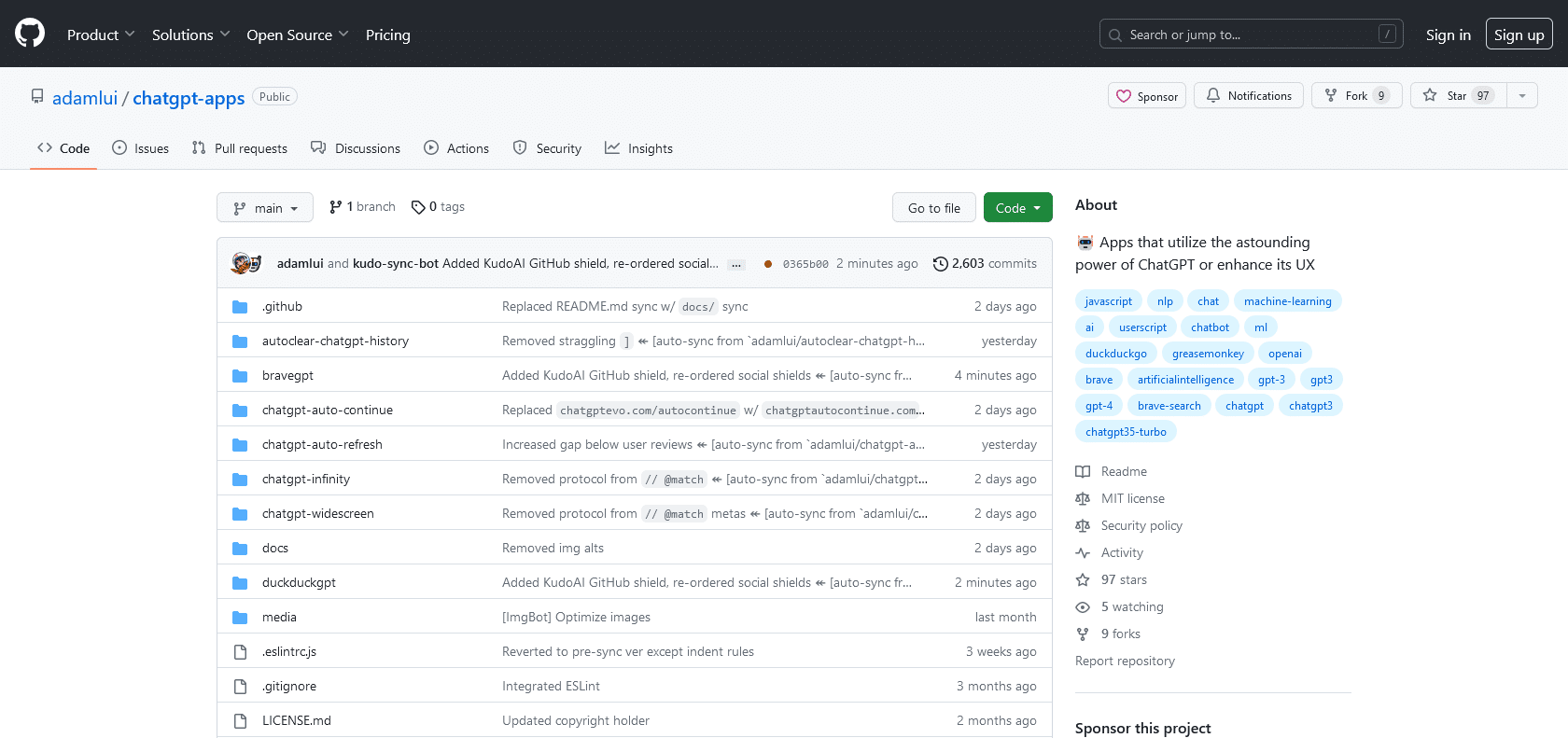The height and width of the screenshot is (738, 1568).
Task: Open the Activity link
Action: (x=1110, y=552)
